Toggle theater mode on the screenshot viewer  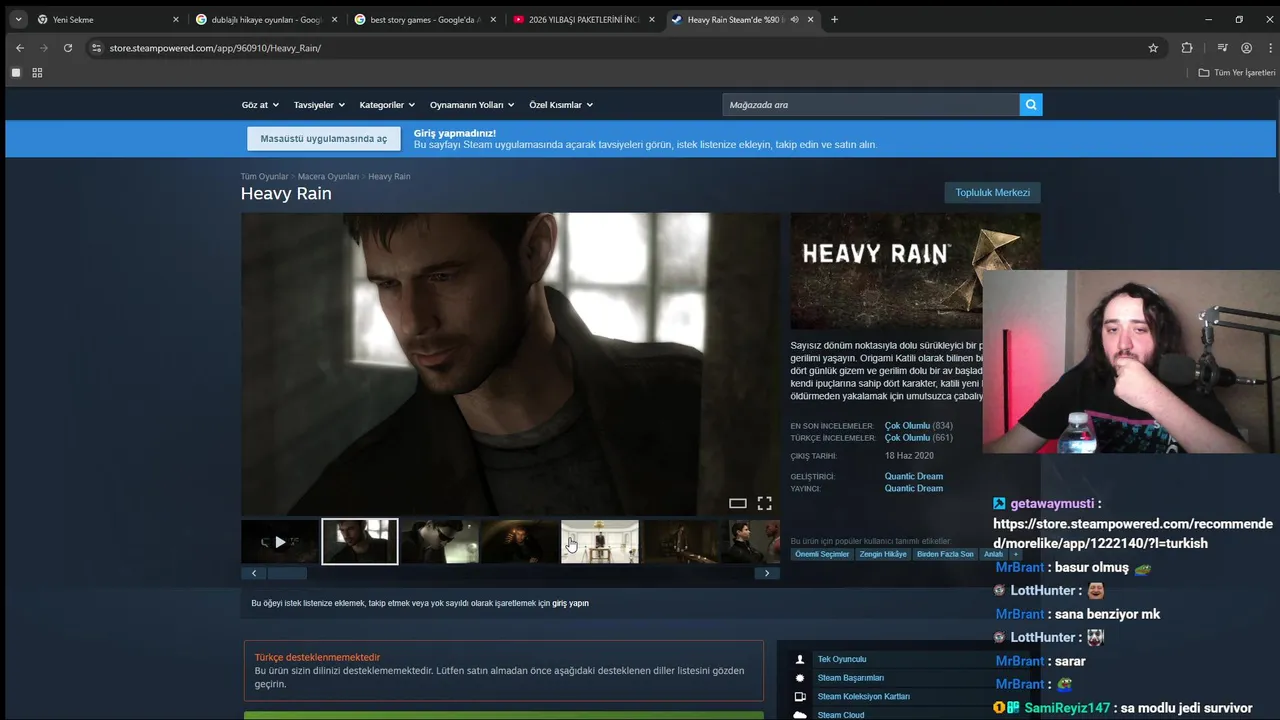pyautogui.click(x=738, y=503)
